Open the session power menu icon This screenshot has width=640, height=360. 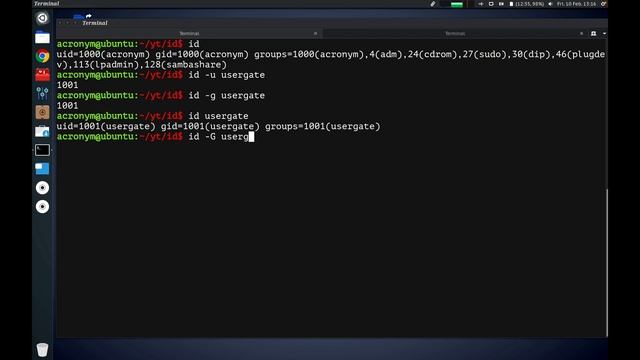pyautogui.click(x=603, y=4)
